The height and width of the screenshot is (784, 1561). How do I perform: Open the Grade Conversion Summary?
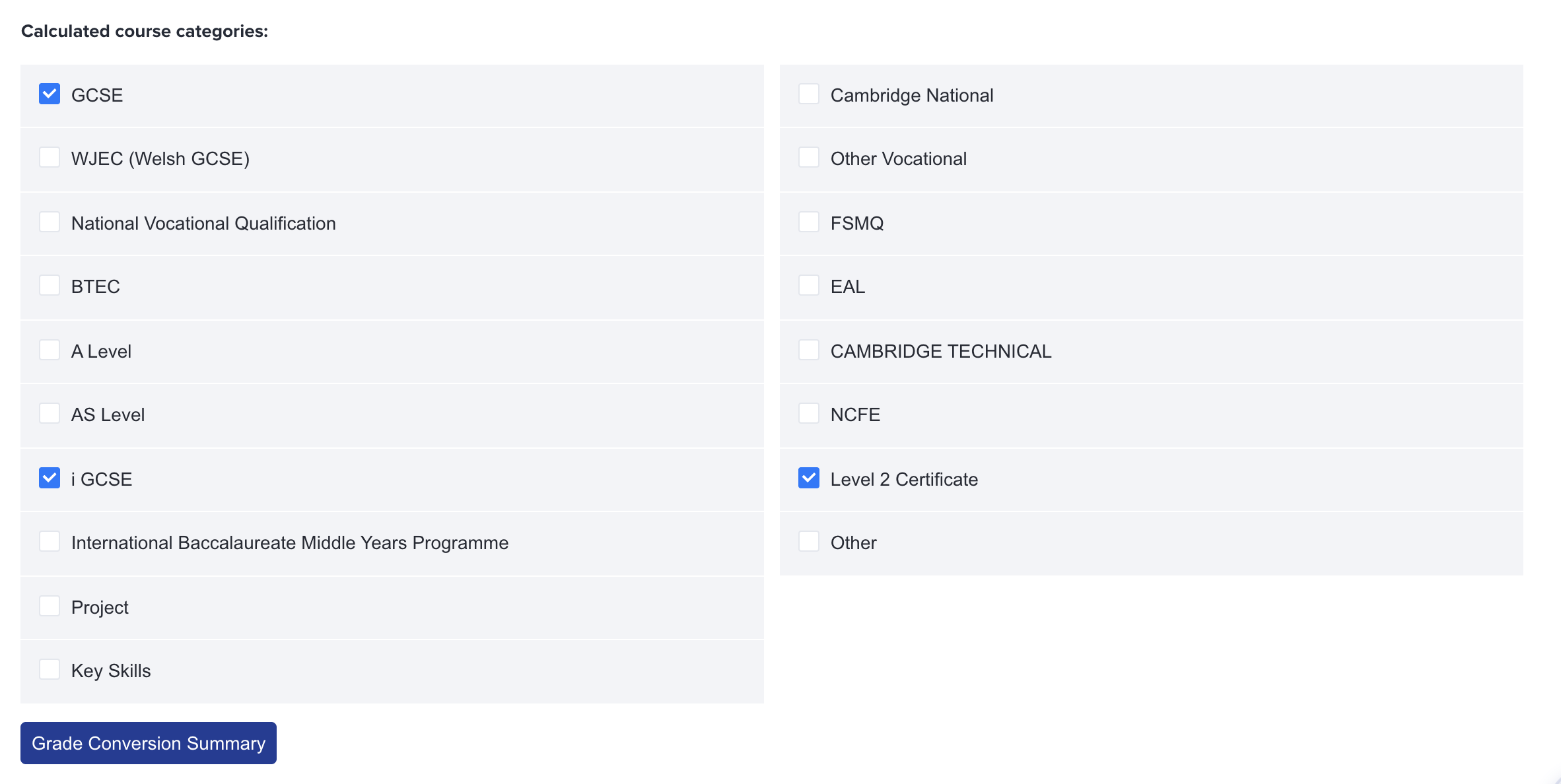(149, 743)
